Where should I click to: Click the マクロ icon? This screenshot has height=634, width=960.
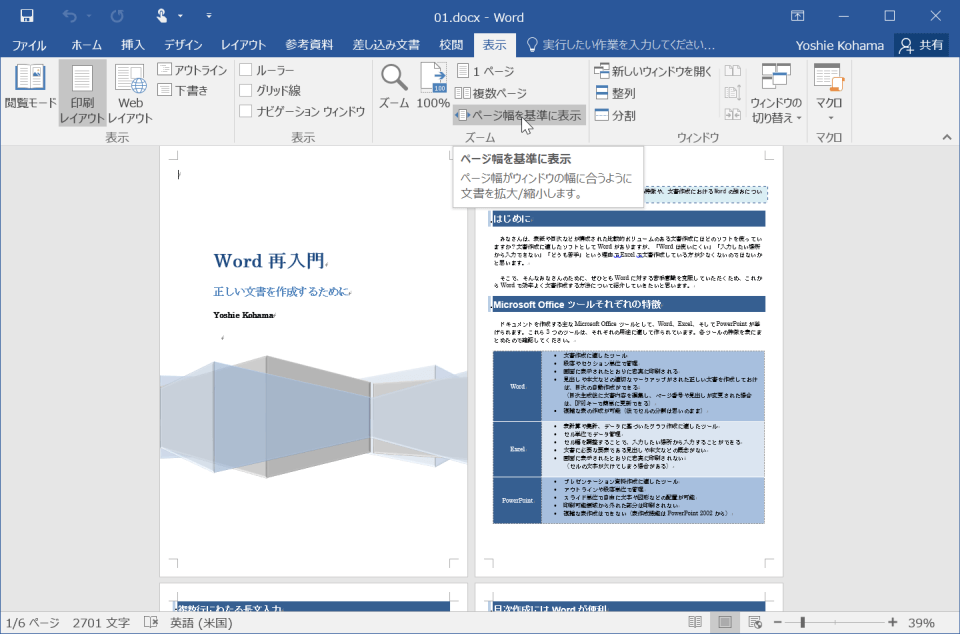pos(829,78)
